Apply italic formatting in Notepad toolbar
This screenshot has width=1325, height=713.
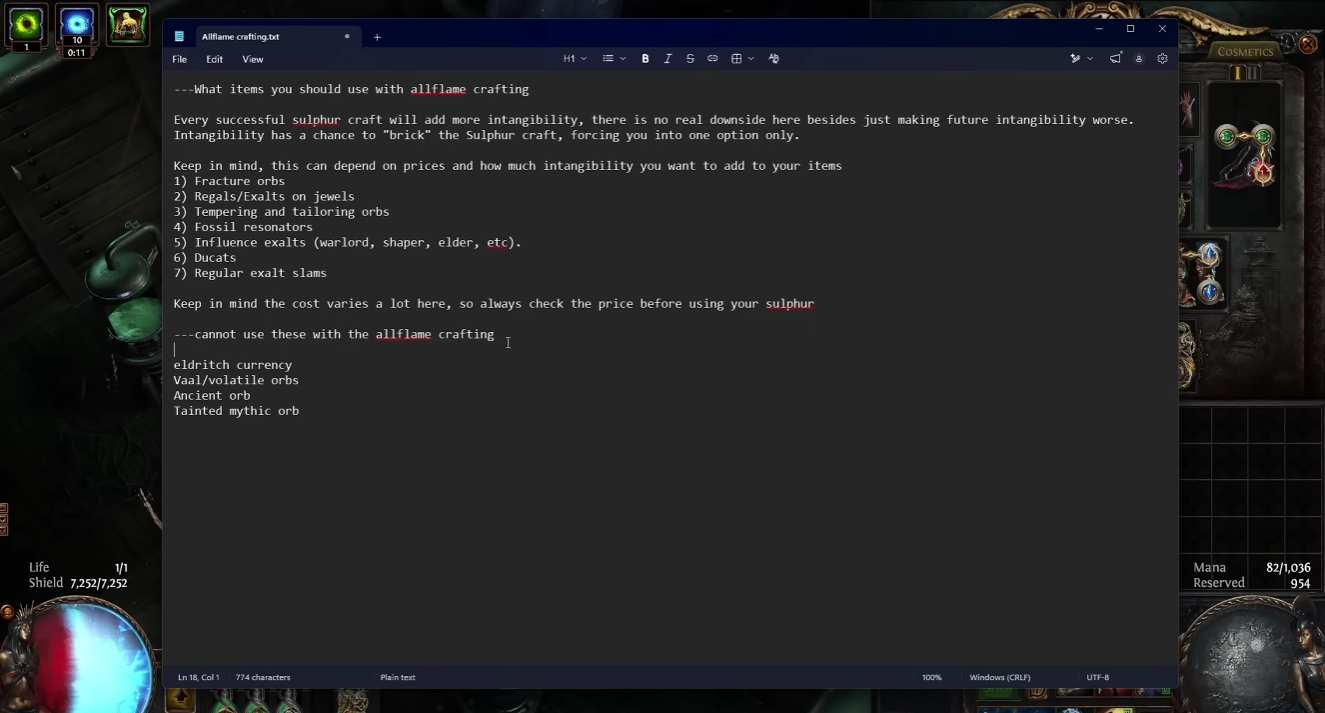click(668, 59)
